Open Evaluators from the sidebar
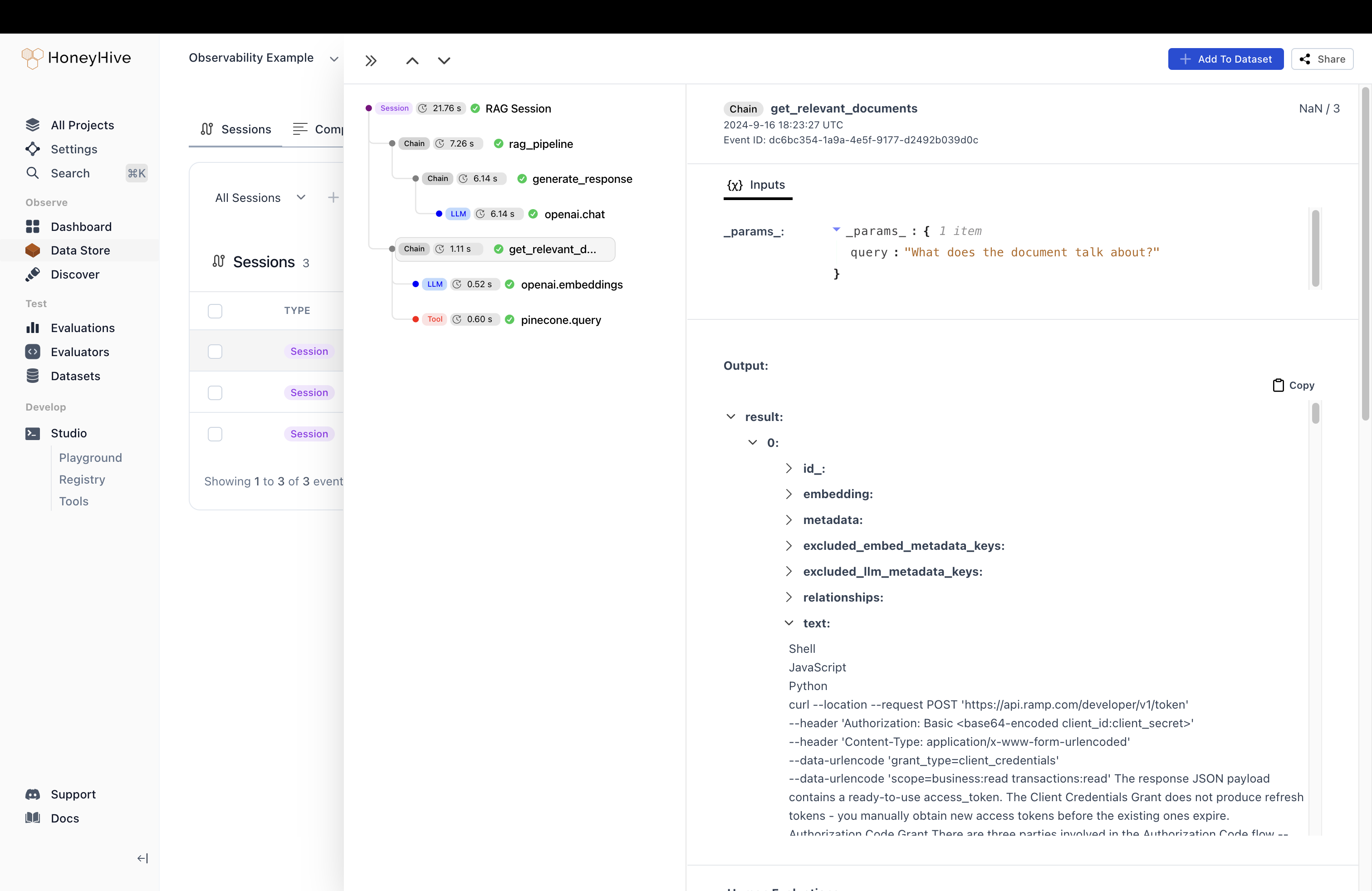This screenshot has height=891, width=1372. [x=79, y=352]
